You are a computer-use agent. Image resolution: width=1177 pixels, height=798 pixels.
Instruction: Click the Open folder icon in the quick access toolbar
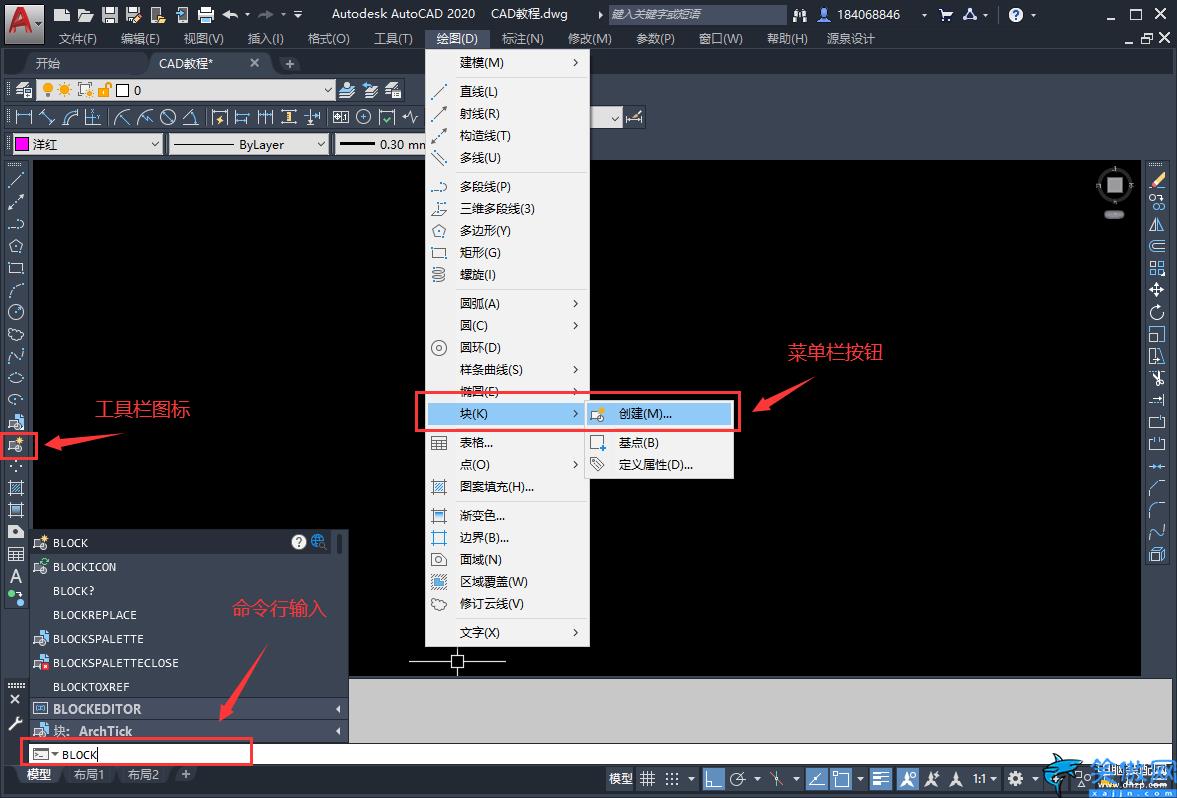coord(86,14)
